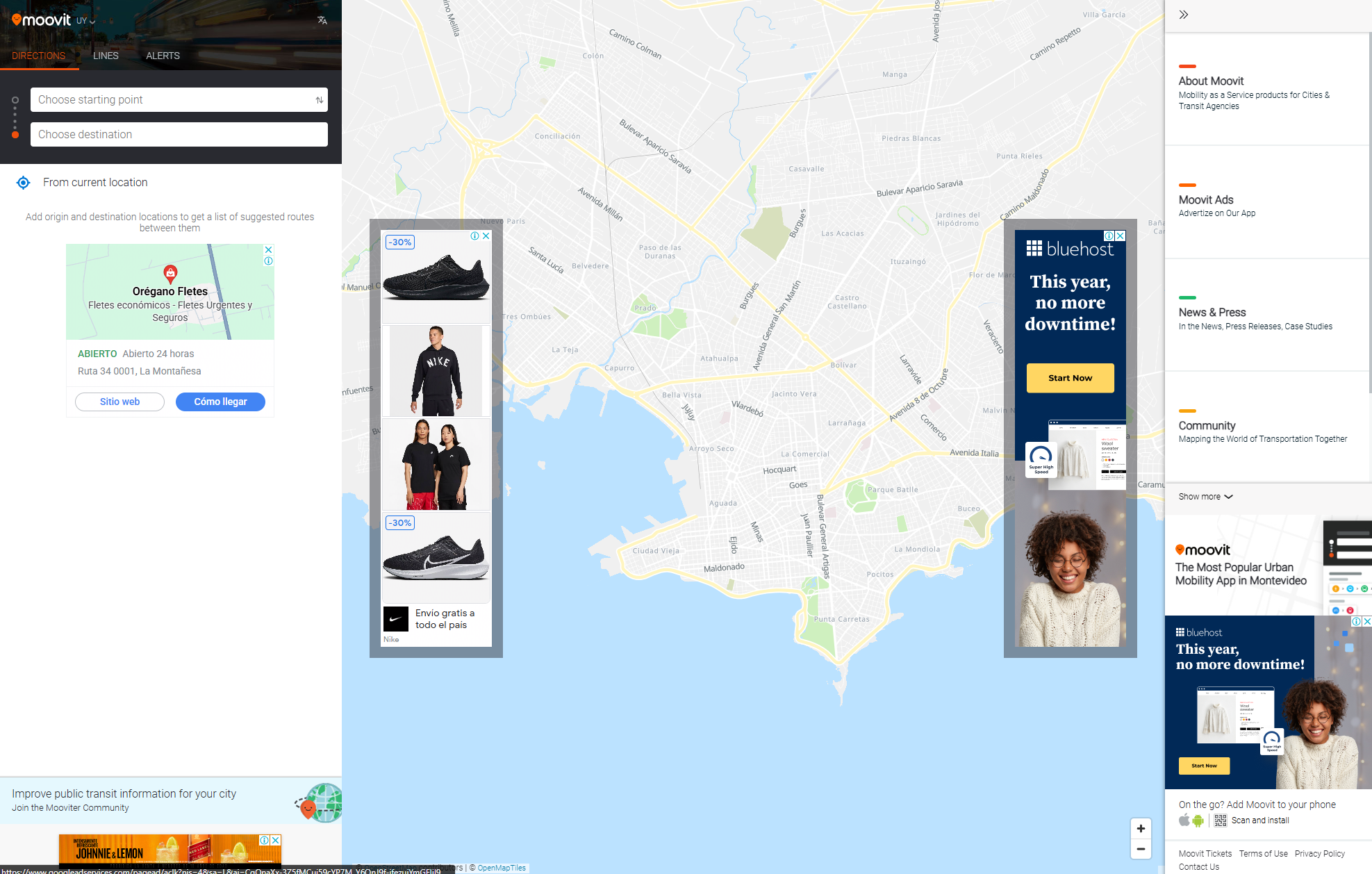Swap start and destination points
Image resolution: width=1372 pixels, height=874 pixels.
coord(320,100)
